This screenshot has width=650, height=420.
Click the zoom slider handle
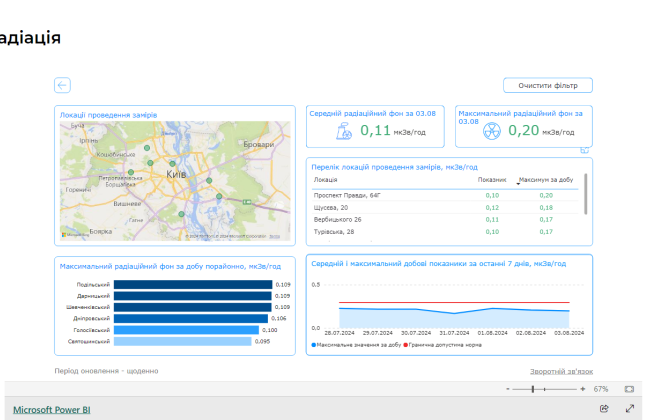(533, 388)
